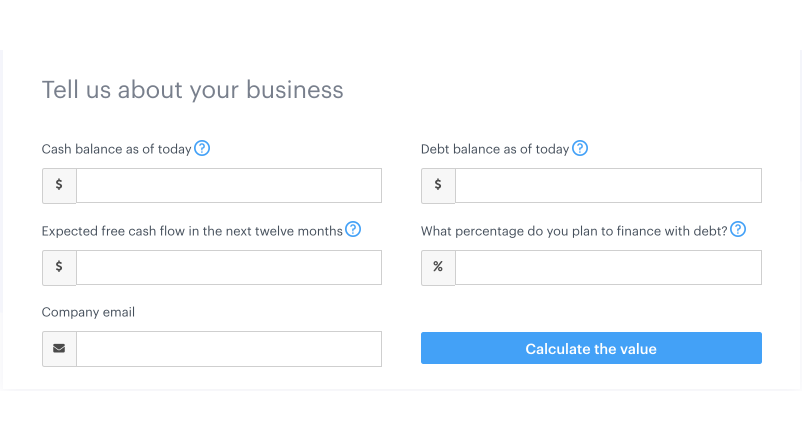This screenshot has width=802, height=441.
Task: Show help for expected free cash flow
Action: tap(353, 230)
